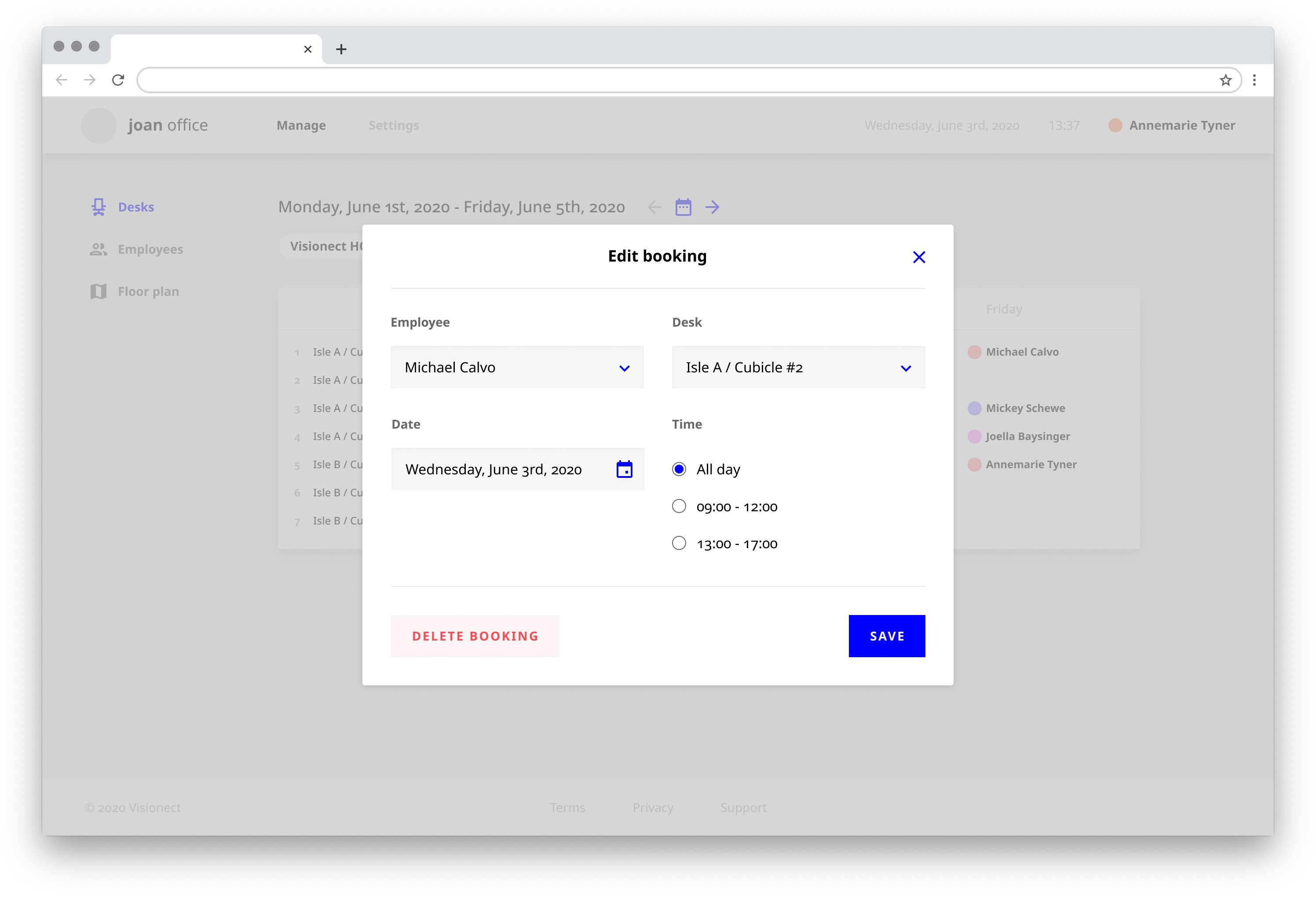The width and height of the screenshot is (1316, 910).
Task: Open the date picker calendar icon
Action: click(625, 469)
